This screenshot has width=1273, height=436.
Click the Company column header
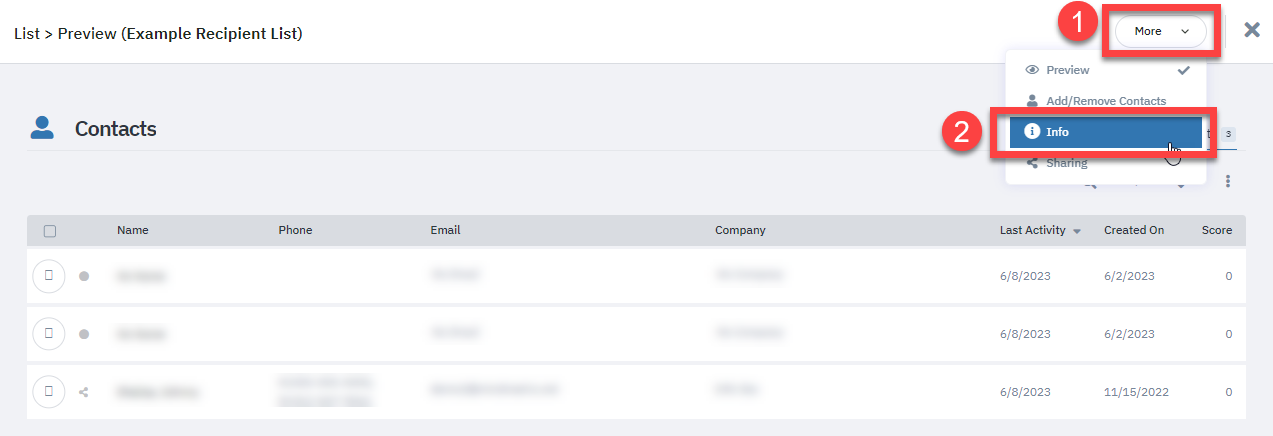(740, 230)
